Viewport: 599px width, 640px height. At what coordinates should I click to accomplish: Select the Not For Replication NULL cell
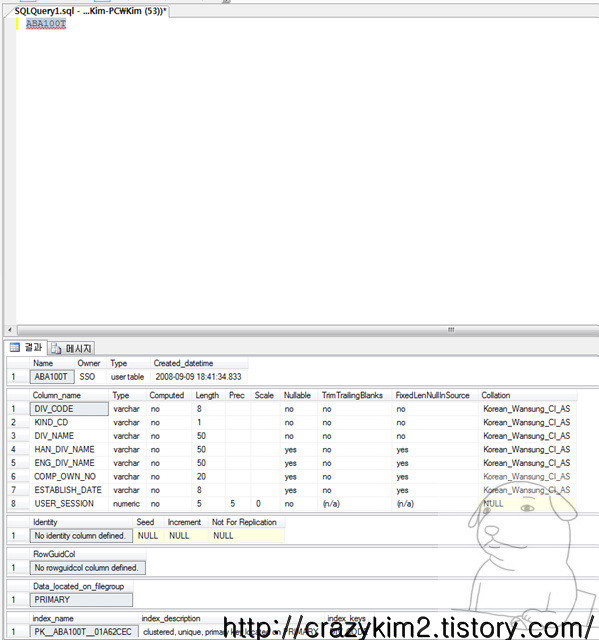pyautogui.click(x=247, y=536)
